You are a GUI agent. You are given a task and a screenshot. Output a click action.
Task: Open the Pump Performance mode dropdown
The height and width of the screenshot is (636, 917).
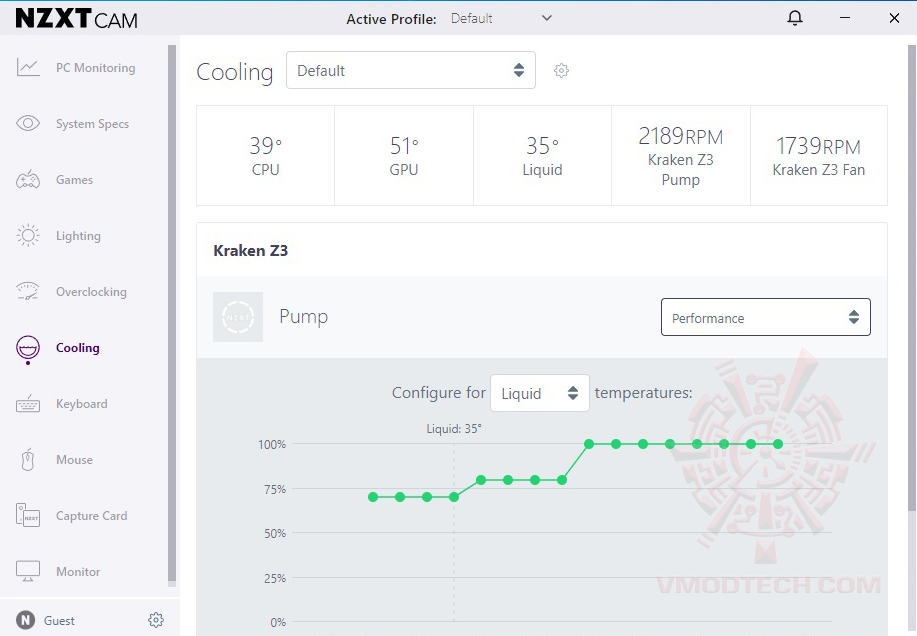pyautogui.click(x=766, y=317)
